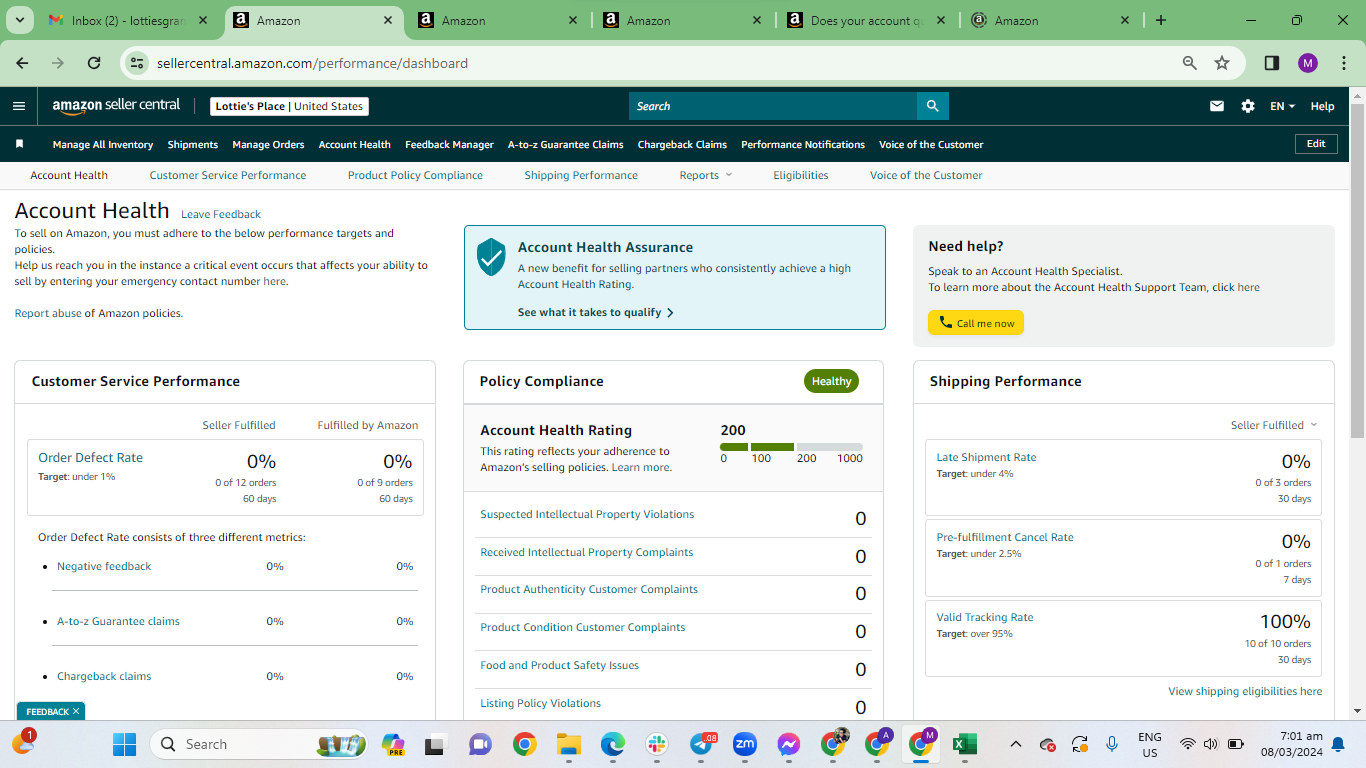Viewport: 1366px width, 768px height.
Task: Open the Chrome three-dot menu
Action: [1342, 63]
